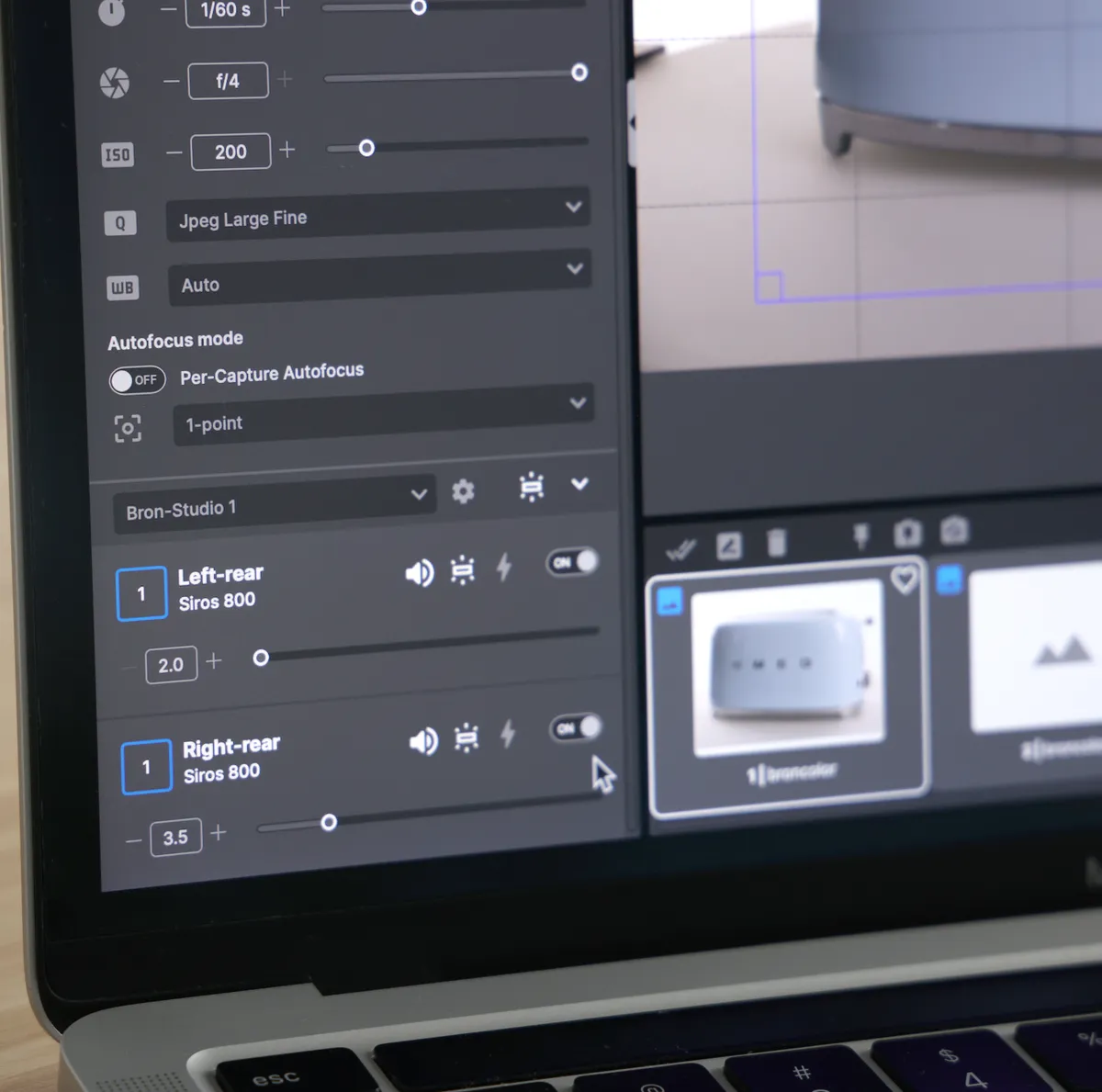
Task: Click blue badge on second placeholder thumbnail
Action: (x=949, y=580)
